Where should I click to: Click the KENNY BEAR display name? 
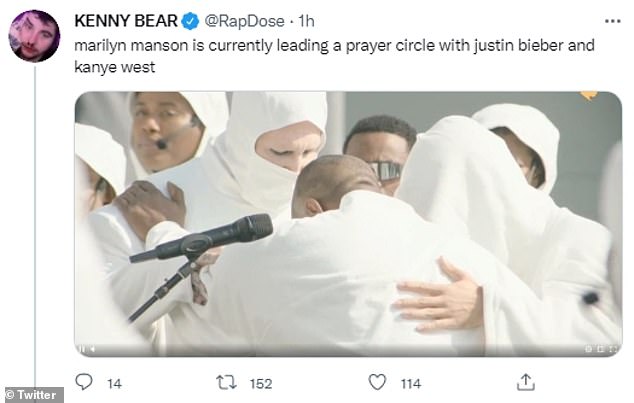127,22
